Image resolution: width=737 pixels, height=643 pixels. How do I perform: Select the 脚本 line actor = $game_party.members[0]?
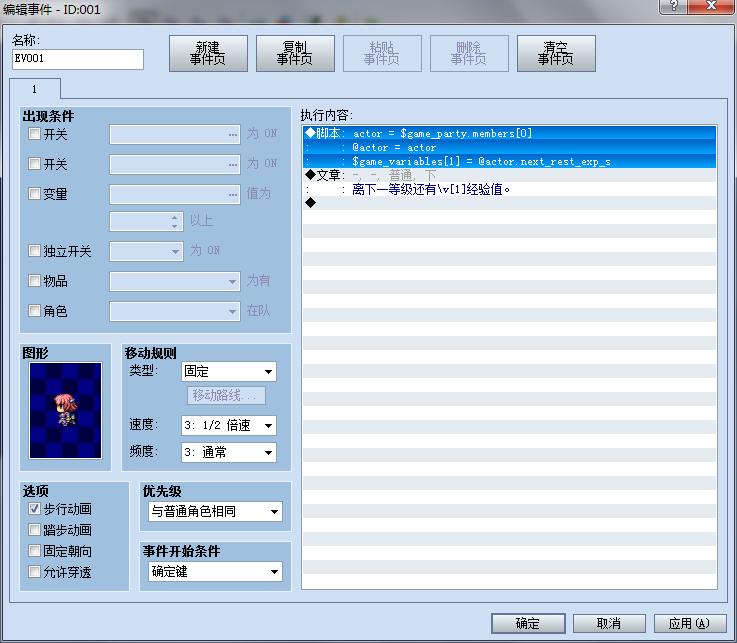(x=510, y=133)
